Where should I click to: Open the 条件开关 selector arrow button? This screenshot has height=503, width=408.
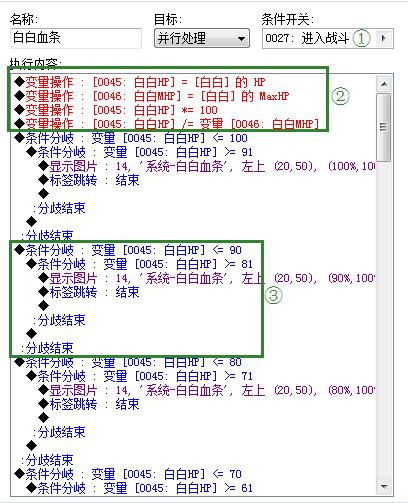point(384,38)
